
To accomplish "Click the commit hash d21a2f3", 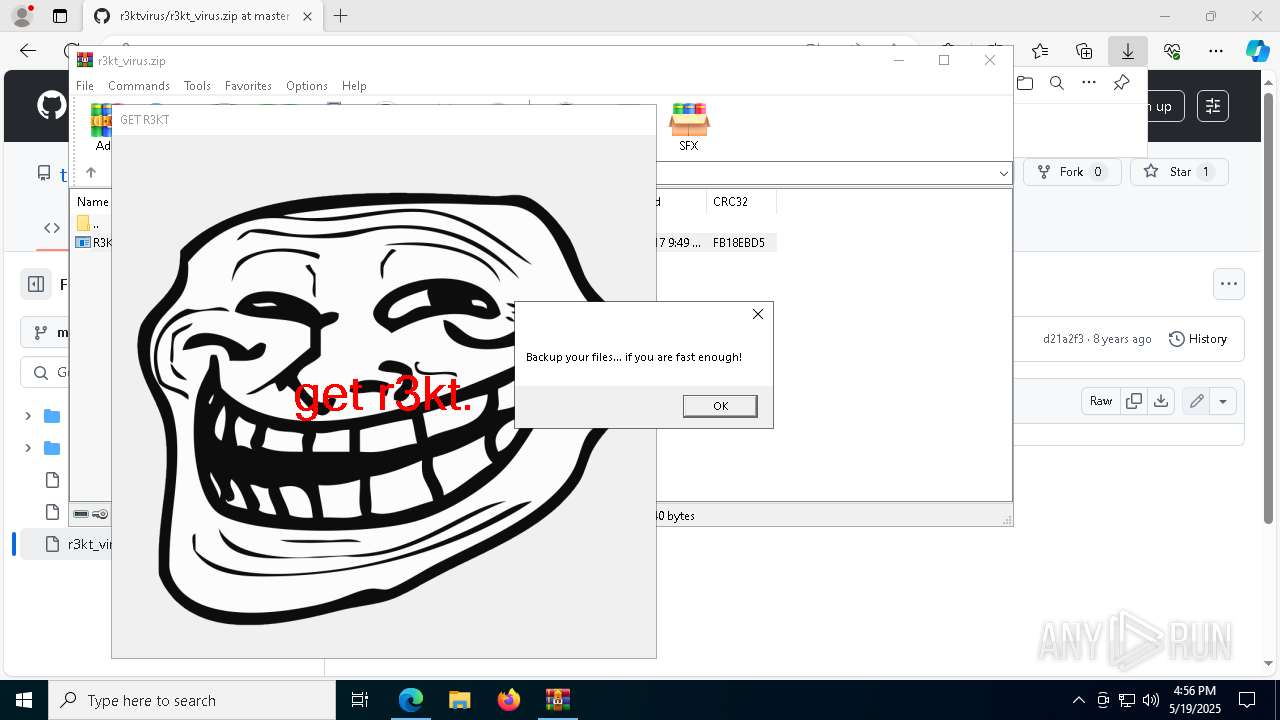I will click(x=1063, y=339).
